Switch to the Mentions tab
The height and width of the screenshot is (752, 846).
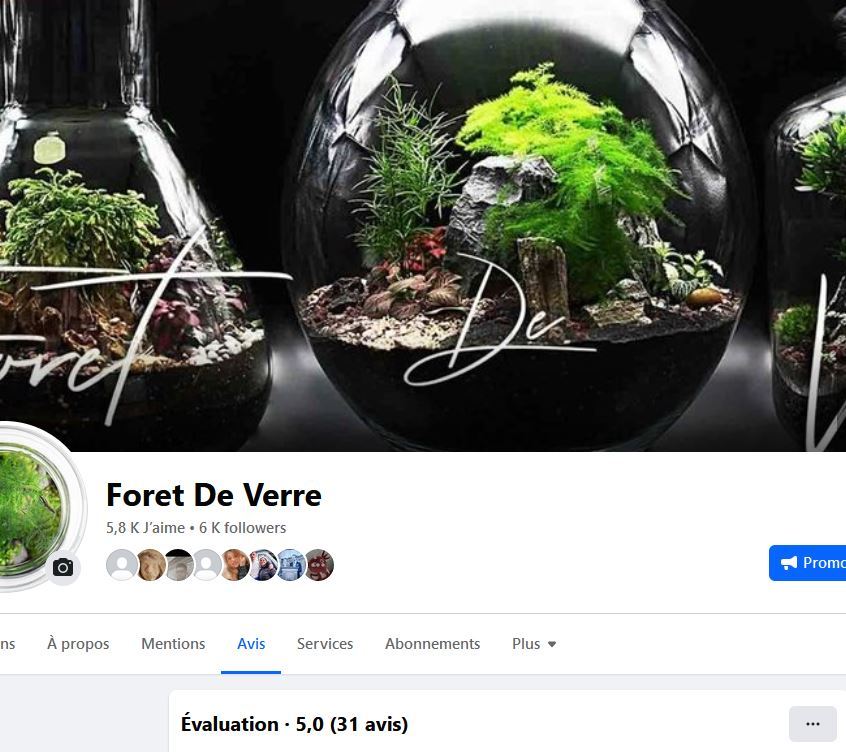pos(173,644)
